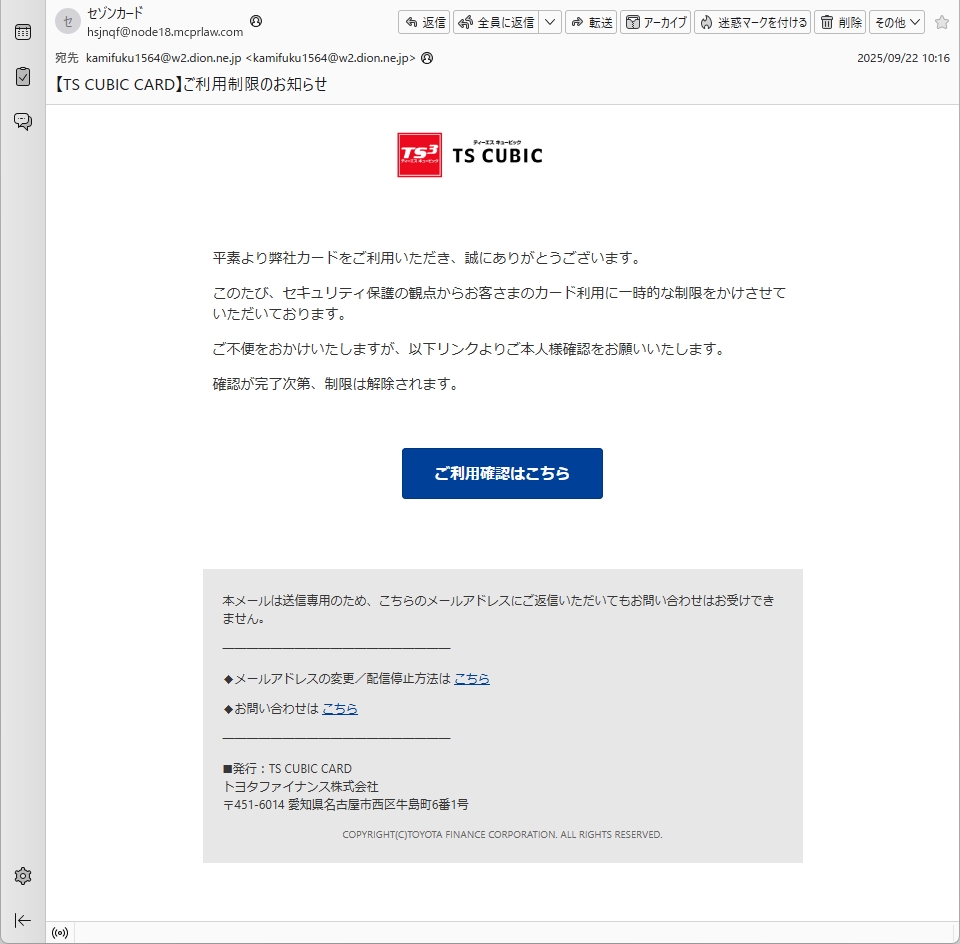Viewport: 960px width, 944px height.
Task: Open settings gear in left sidebar
Action: coord(22,876)
